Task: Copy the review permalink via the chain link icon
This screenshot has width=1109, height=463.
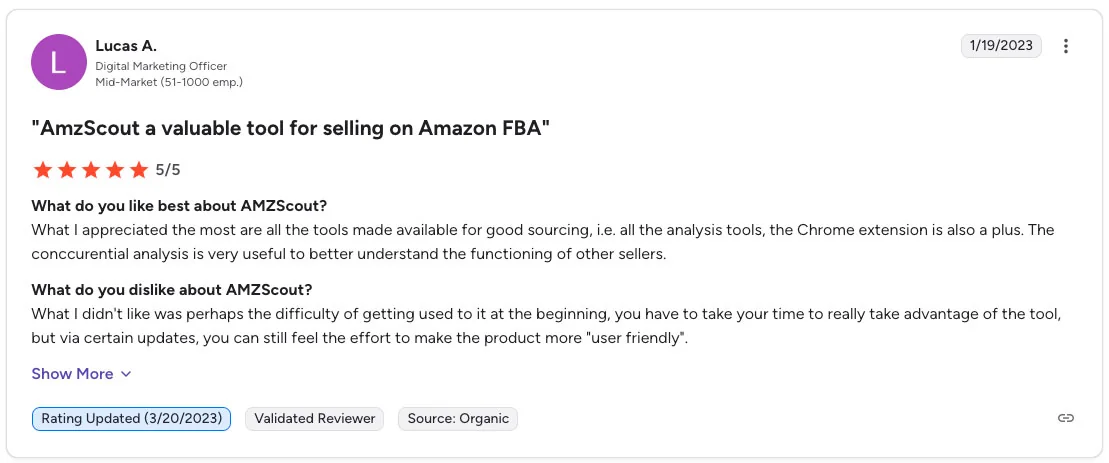Action: coord(1065,418)
